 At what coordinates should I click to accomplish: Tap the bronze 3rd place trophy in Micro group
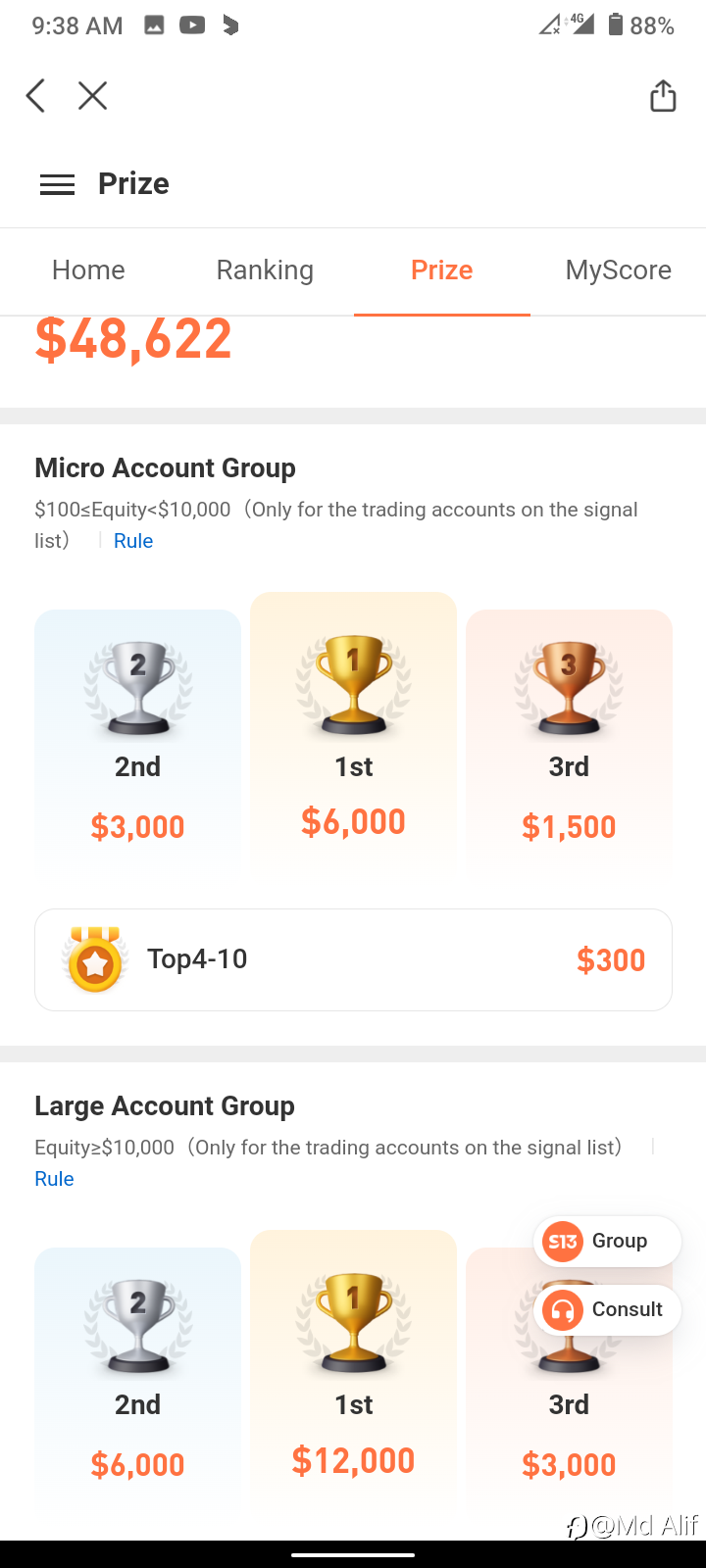pyautogui.click(x=569, y=690)
